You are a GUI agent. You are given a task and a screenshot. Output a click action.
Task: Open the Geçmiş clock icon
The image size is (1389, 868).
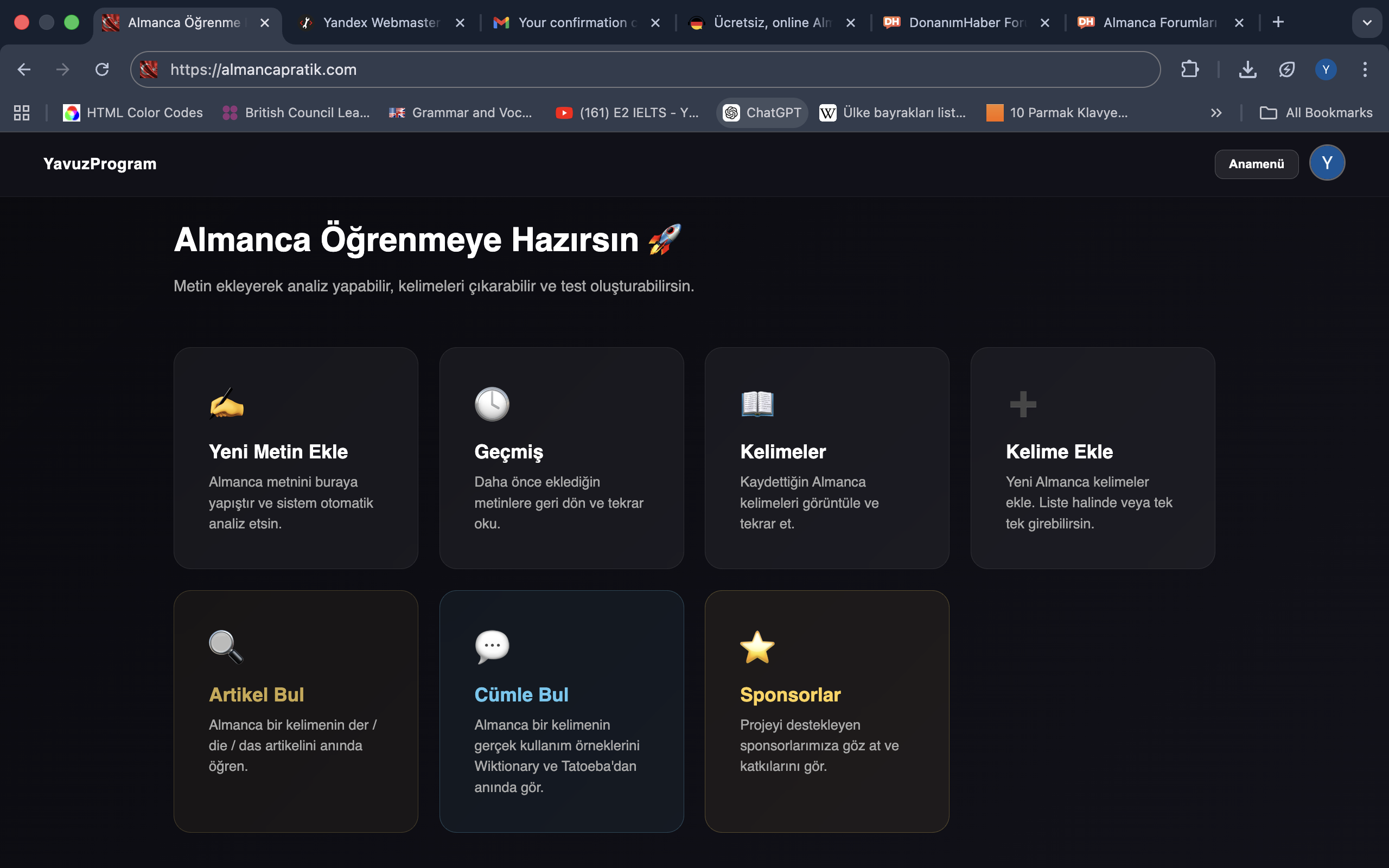pos(492,404)
